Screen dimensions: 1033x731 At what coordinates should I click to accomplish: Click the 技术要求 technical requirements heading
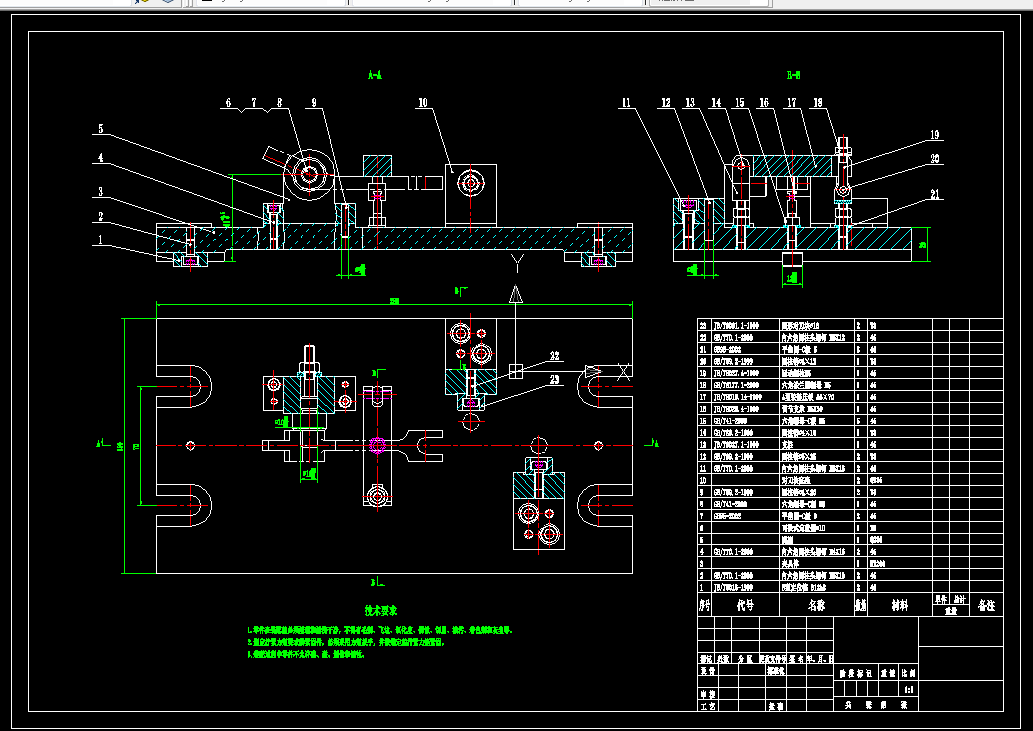381,611
